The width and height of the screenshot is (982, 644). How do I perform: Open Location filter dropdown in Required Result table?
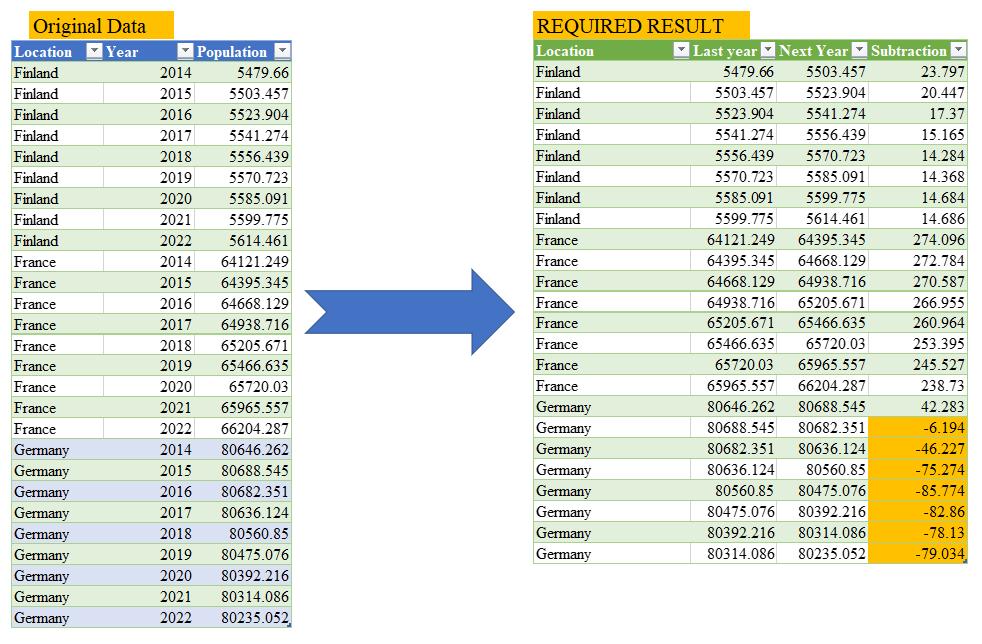[681, 50]
